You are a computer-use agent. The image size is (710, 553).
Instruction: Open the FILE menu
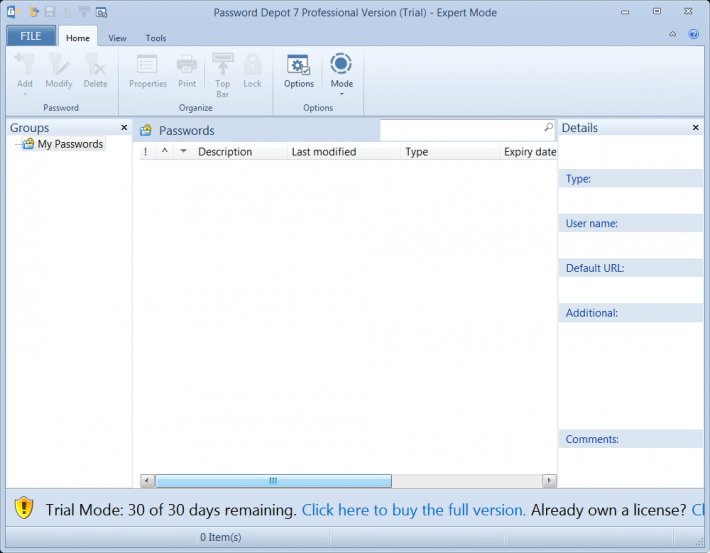tap(31, 36)
